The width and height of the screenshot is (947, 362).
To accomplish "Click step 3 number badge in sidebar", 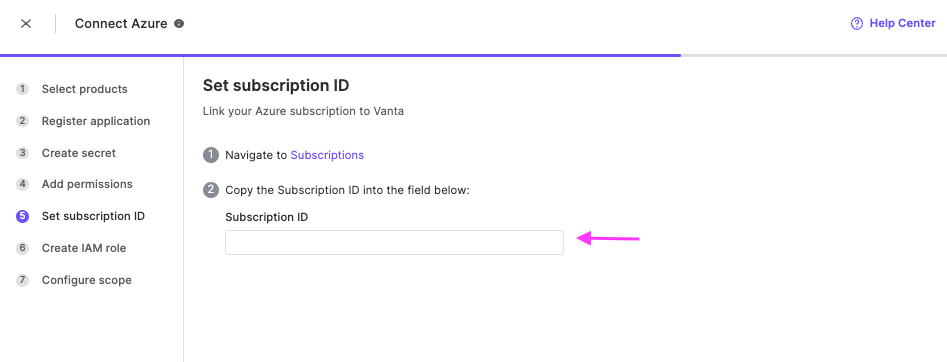I will (22, 153).
